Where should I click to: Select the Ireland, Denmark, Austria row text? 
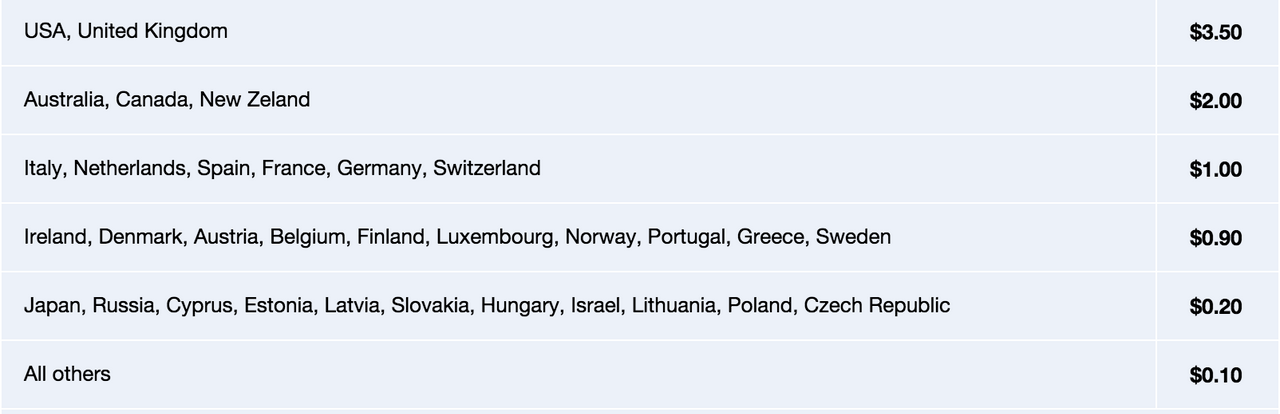click(457, 237)
